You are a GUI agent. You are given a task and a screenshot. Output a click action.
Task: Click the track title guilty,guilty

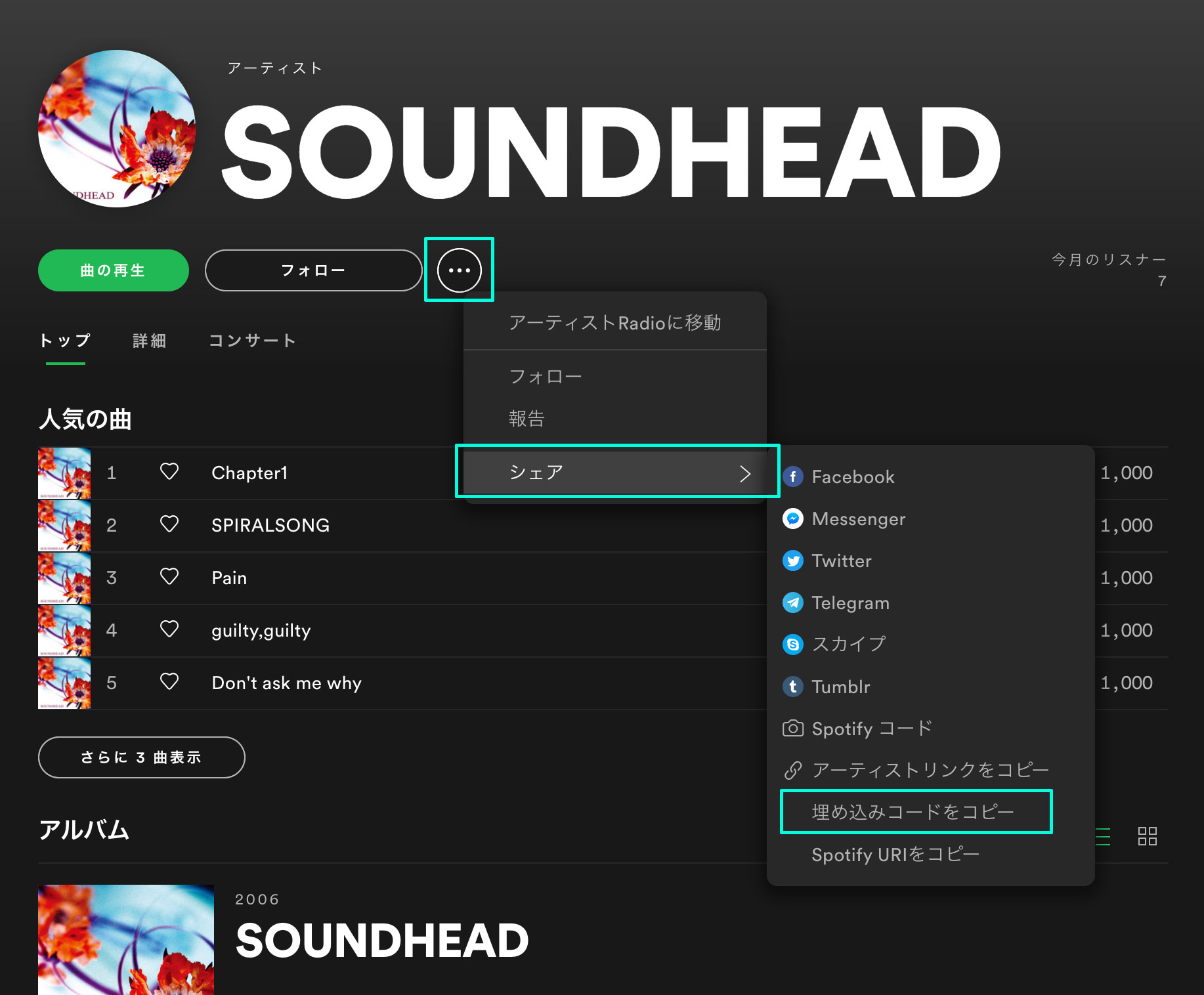(x=261, y=630)
